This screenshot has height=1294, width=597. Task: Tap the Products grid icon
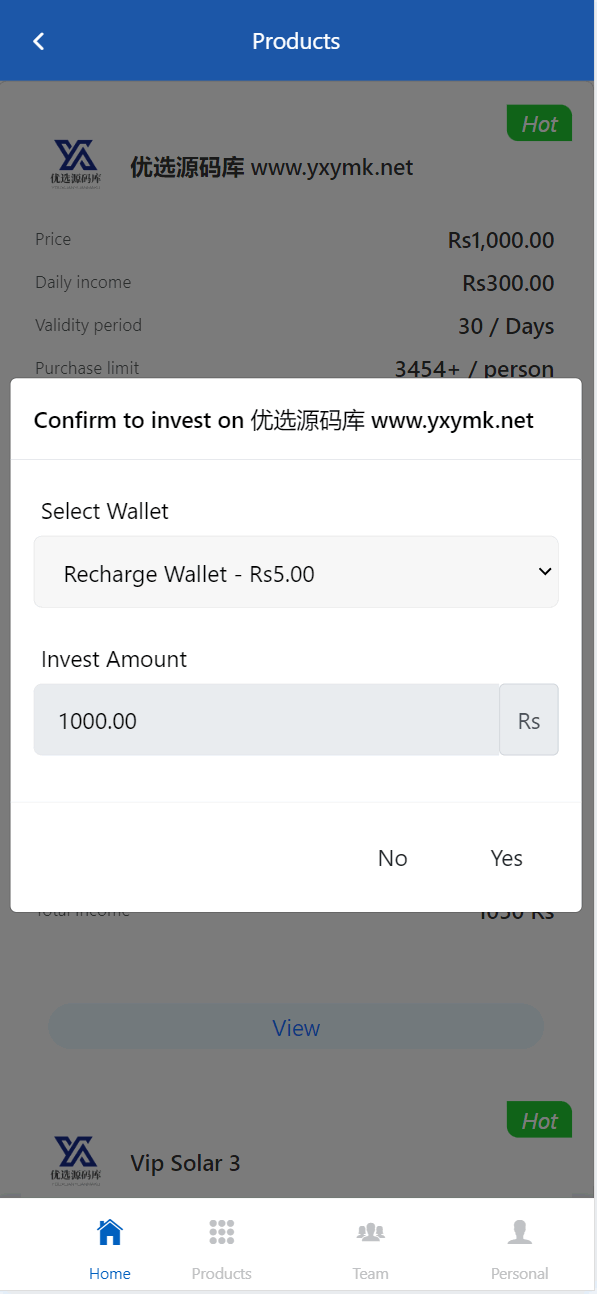(222, 1232)
